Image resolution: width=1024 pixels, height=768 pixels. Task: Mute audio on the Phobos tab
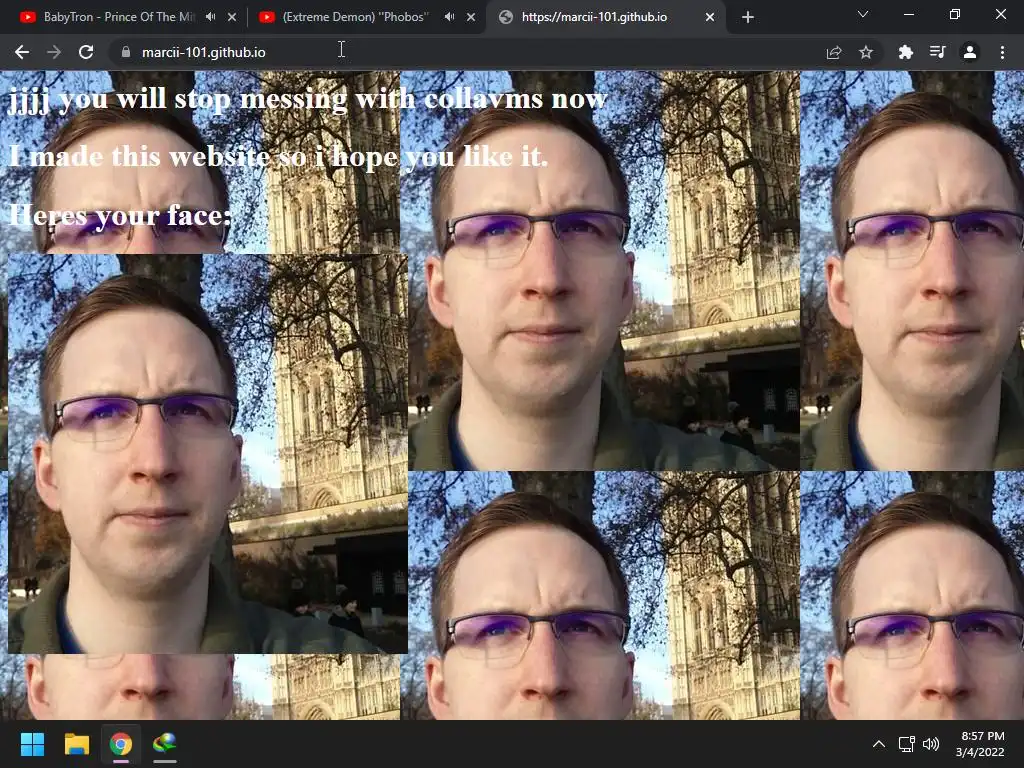point(449,17)
